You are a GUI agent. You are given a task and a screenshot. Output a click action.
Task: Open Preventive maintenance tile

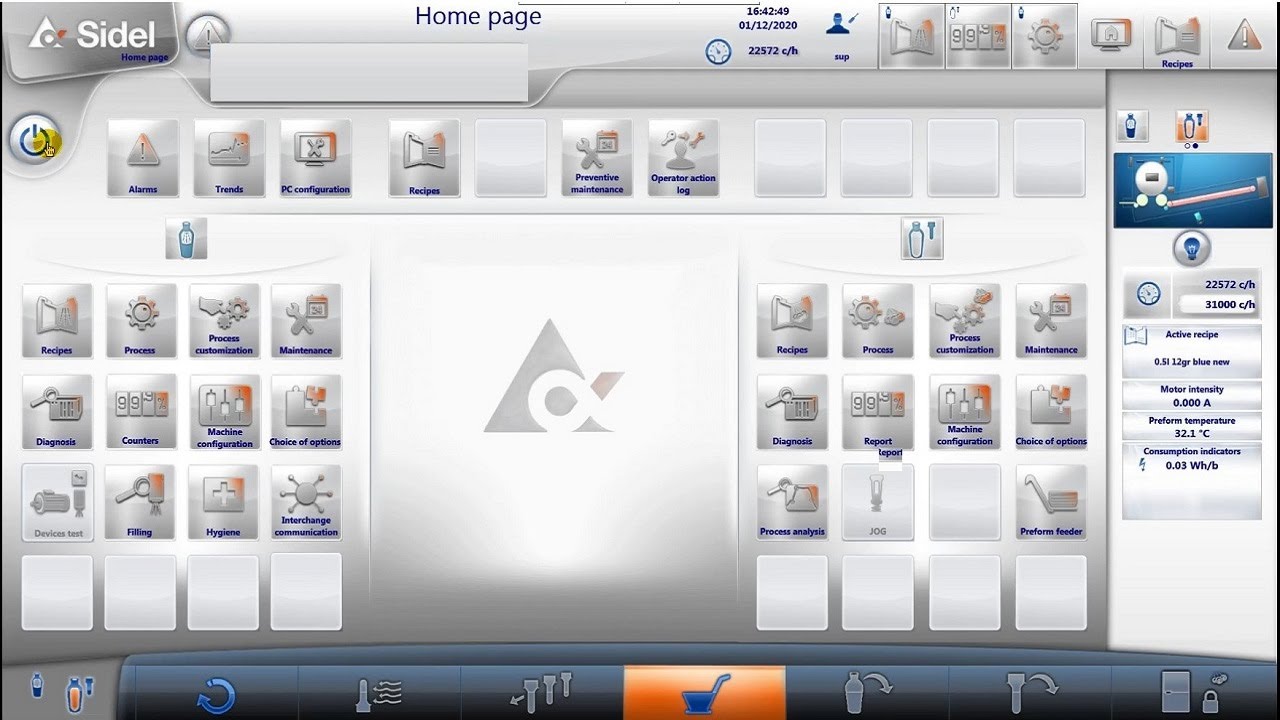(x=597, y=158)
